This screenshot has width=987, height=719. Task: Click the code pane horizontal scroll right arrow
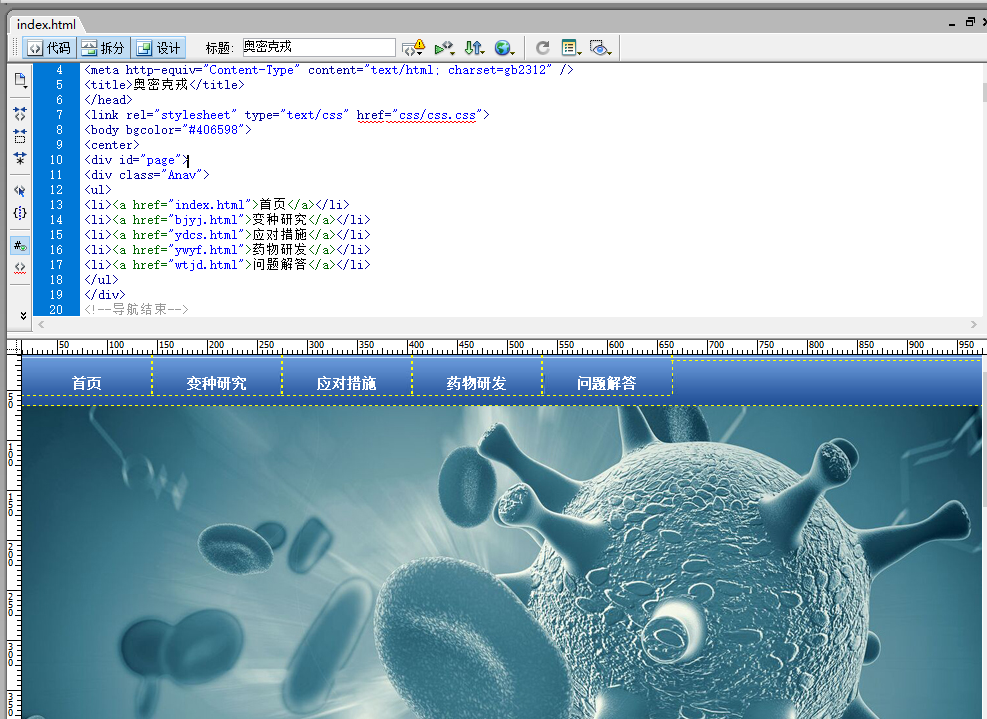[x=973, y=325]
